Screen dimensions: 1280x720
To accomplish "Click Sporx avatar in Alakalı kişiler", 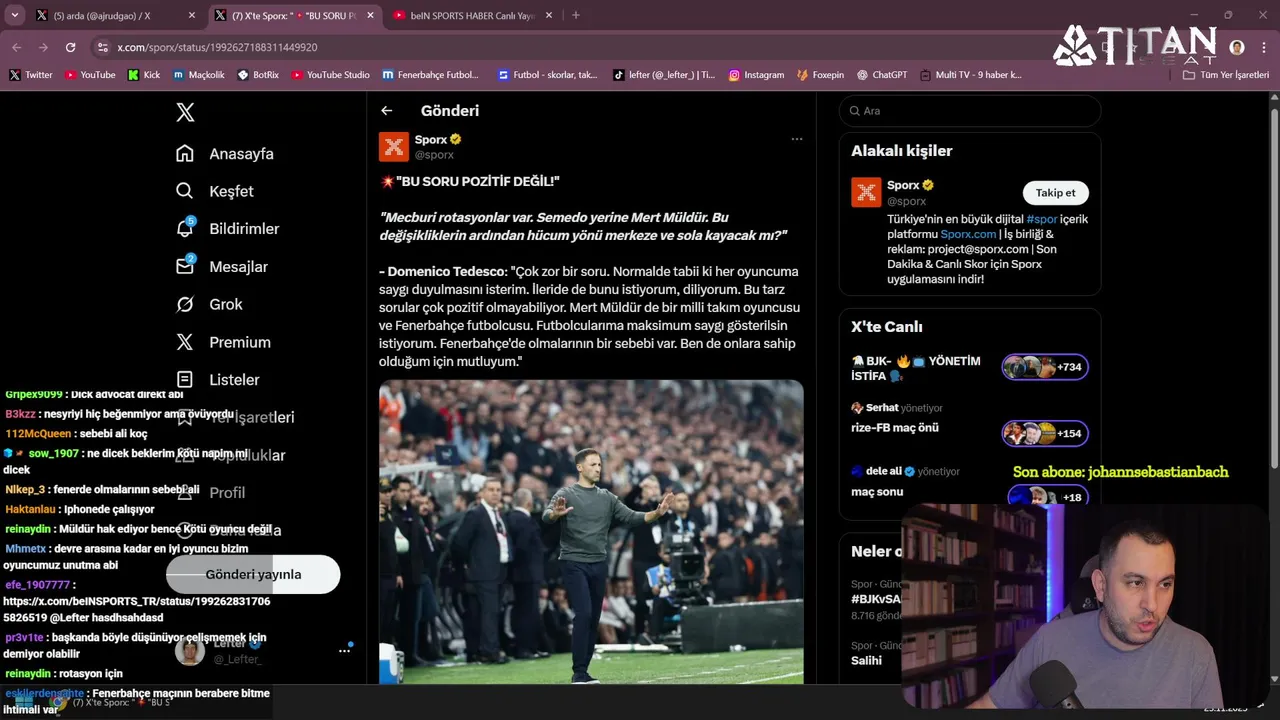I will pyautogui.click(x=866, y=192).
